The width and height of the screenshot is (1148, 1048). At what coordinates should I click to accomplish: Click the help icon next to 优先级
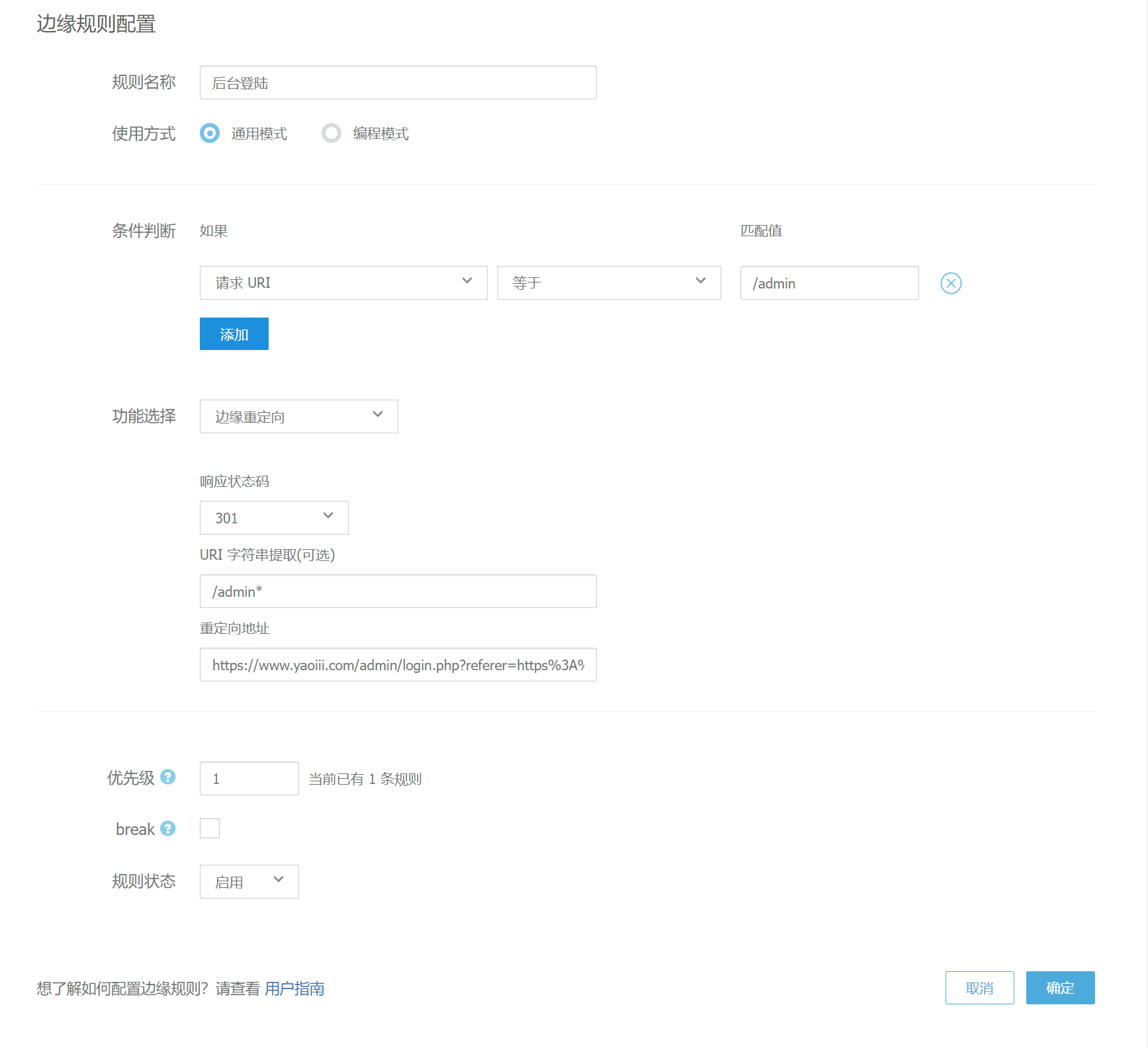[168, 777]
